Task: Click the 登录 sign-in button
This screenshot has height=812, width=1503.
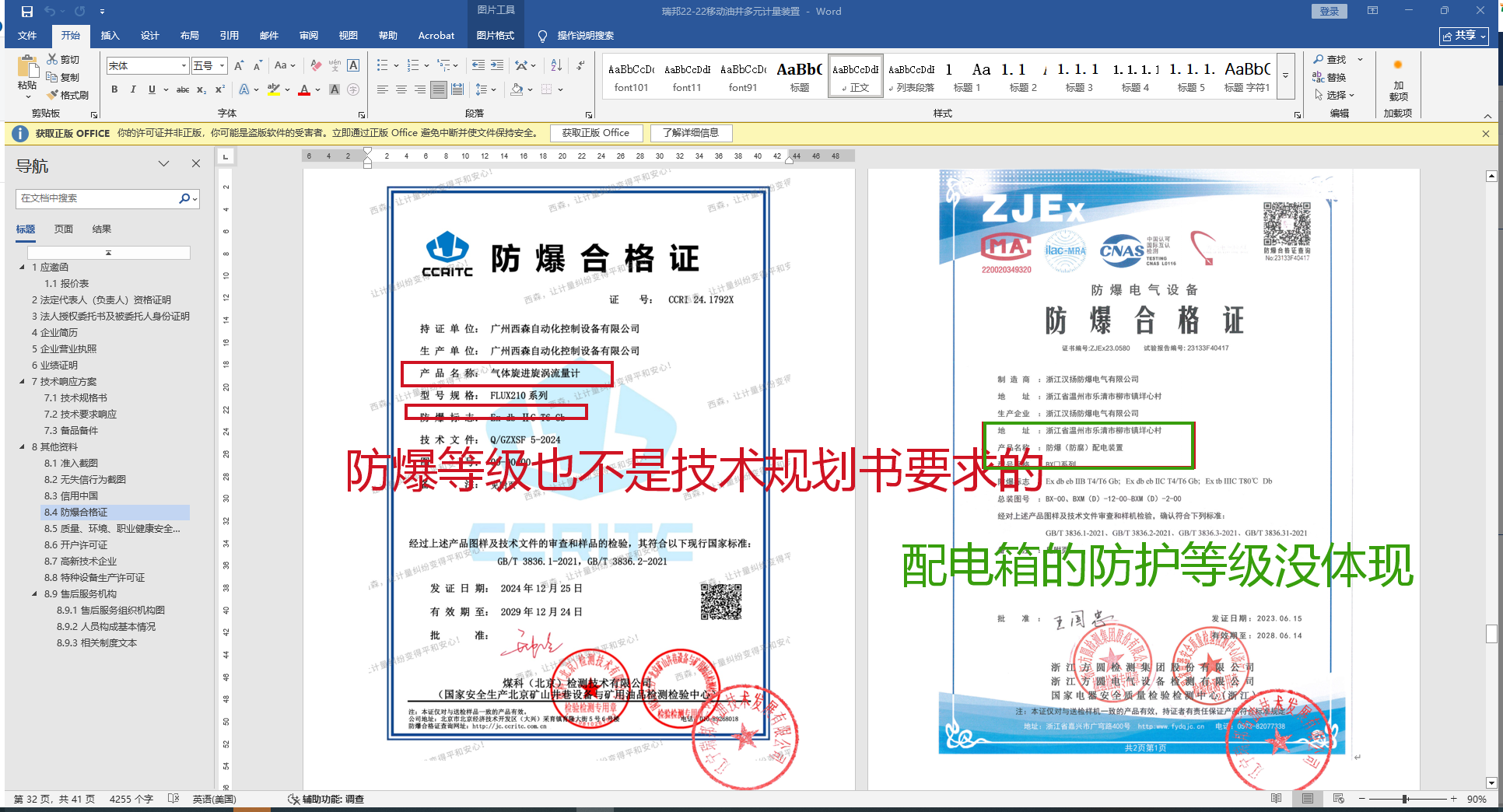Action: pyautogui.click(x=1330, y=11)
